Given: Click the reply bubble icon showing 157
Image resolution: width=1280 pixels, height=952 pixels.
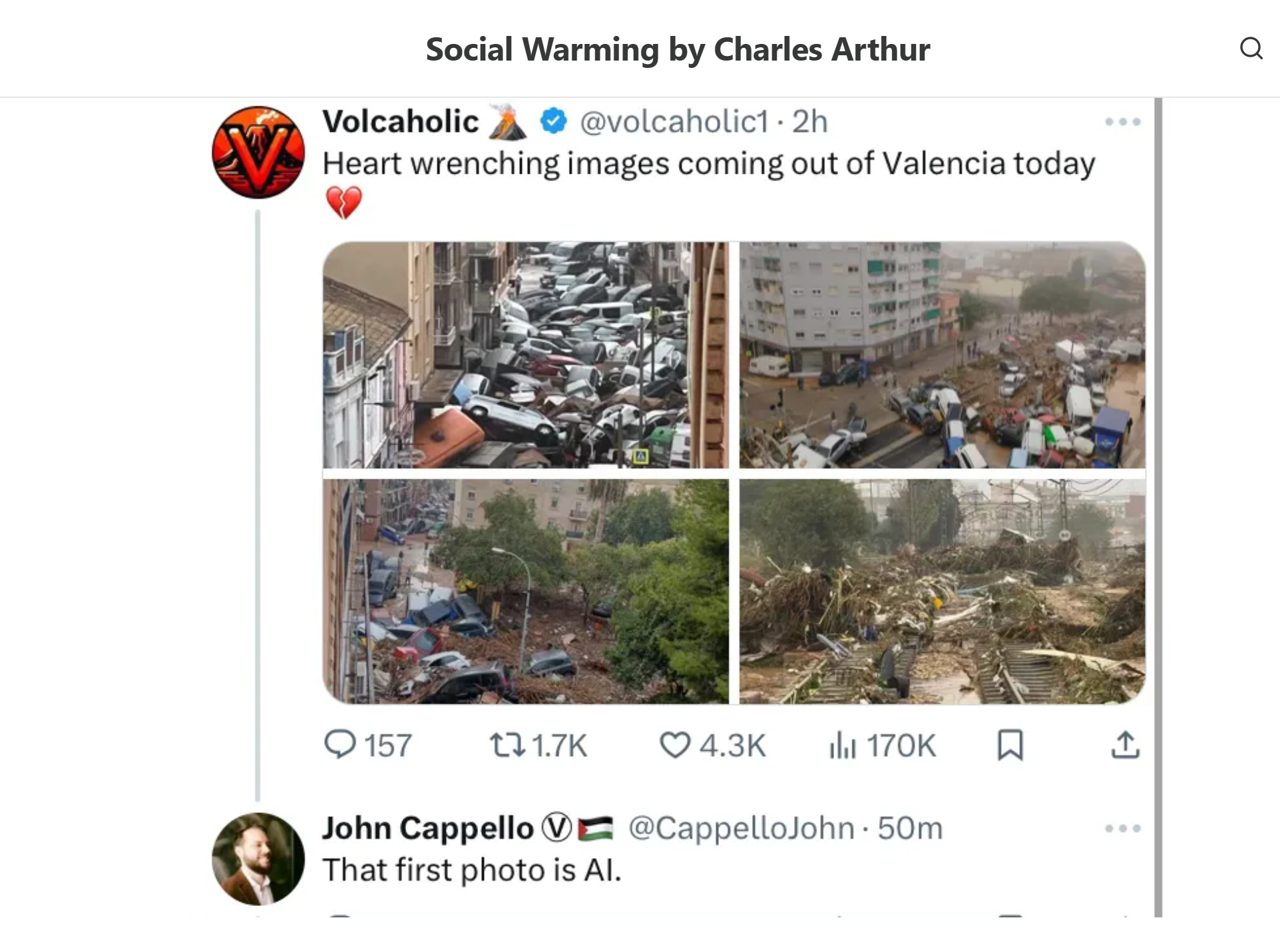Looking at the screenshot, I should pyautogui.click(x=340, y=744).
